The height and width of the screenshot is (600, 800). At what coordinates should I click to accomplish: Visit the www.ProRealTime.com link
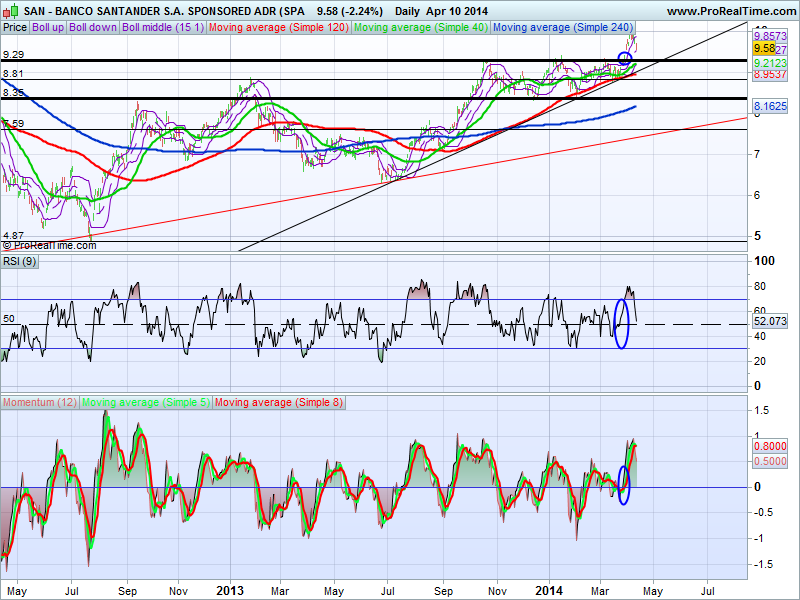coord(731,11)
